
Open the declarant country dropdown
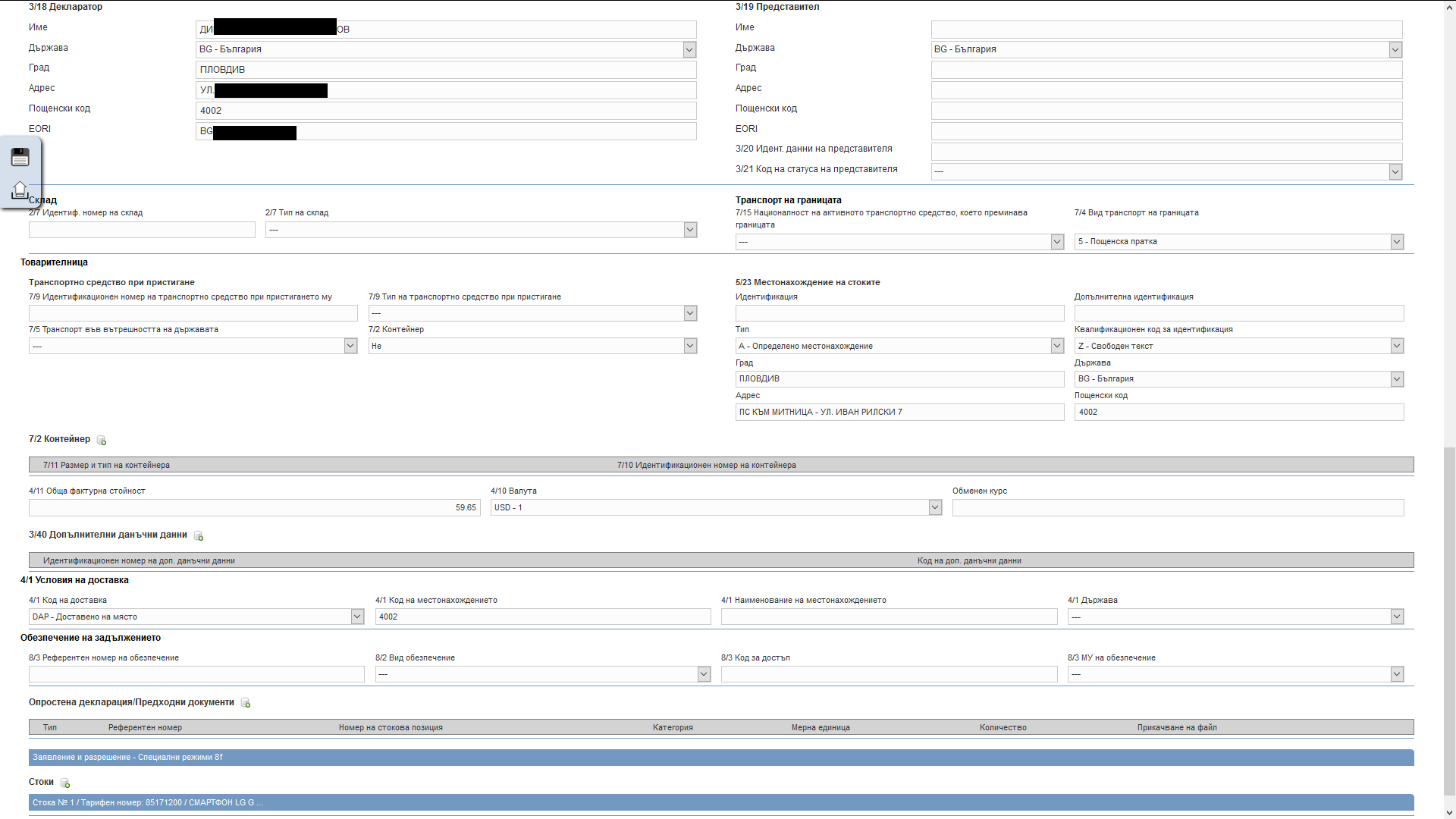[689, 49]
